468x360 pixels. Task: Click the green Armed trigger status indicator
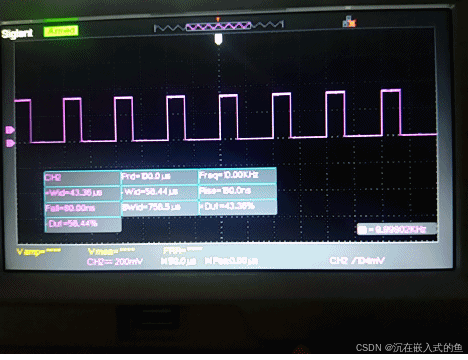coord(61,31)
